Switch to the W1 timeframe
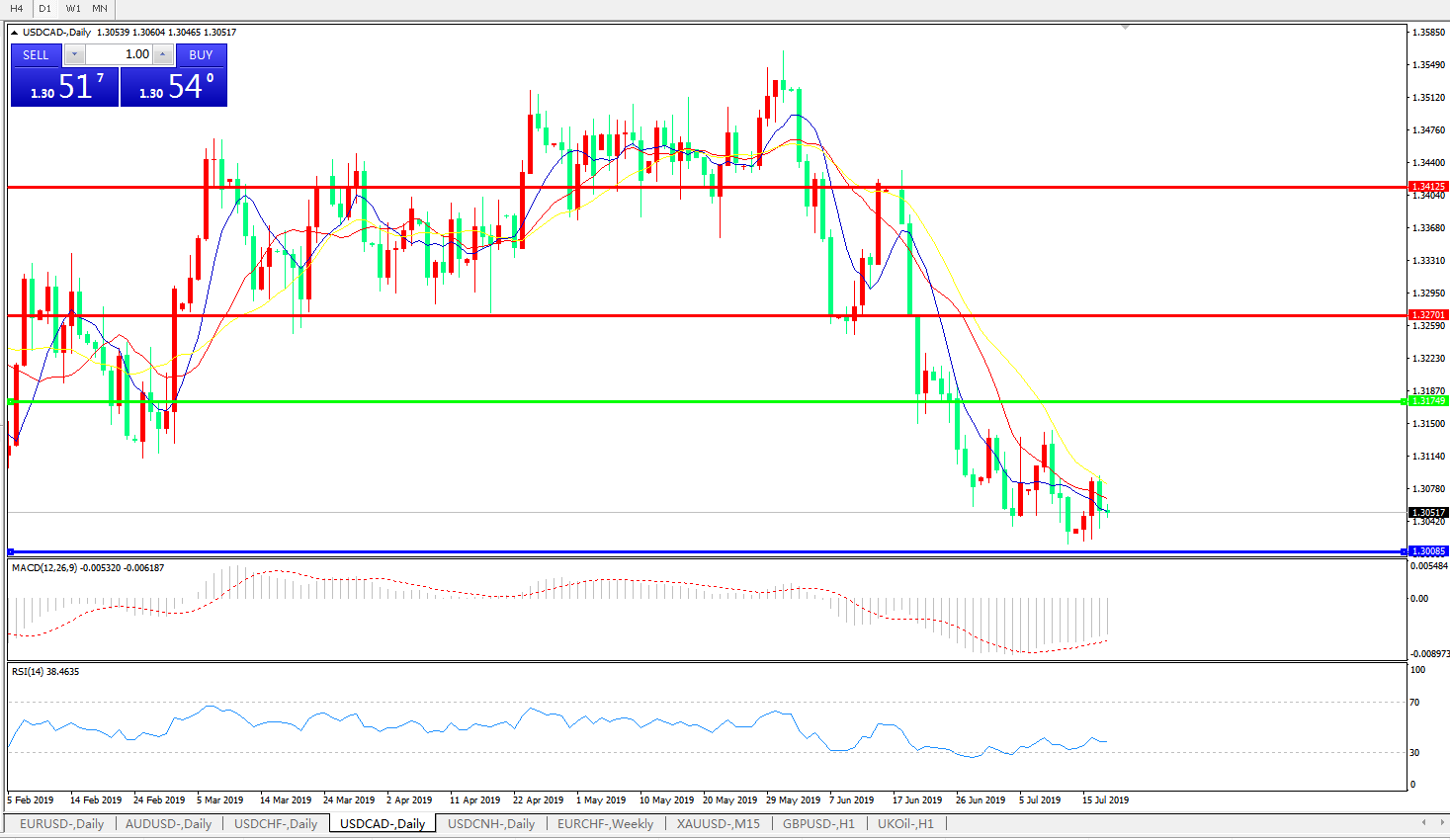 (x=73, y=8)
